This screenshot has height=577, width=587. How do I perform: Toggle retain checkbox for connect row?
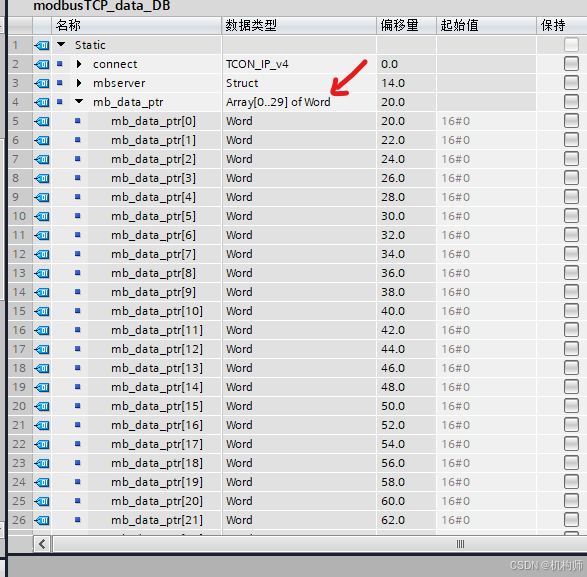[x=571, y=64]
